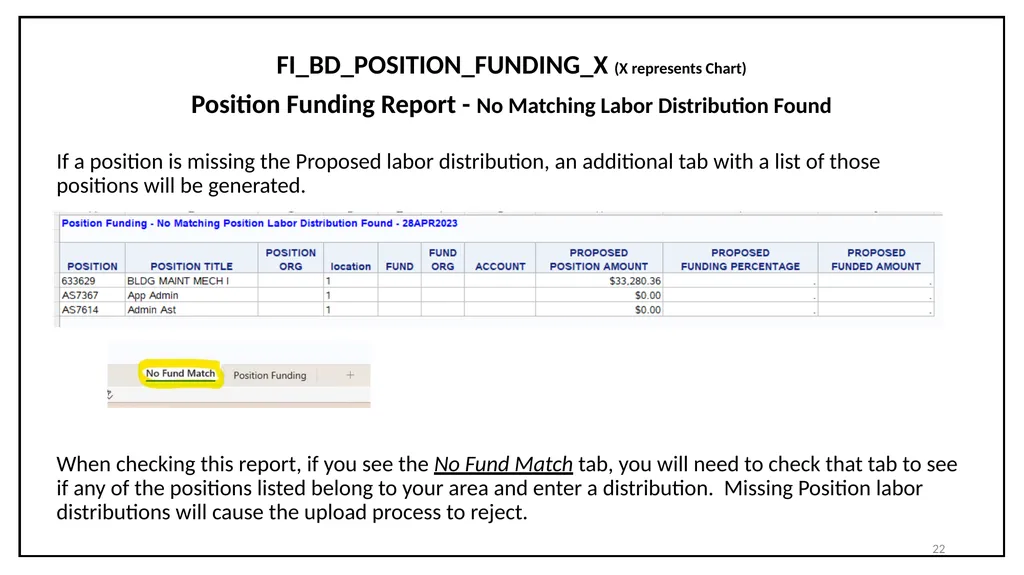This screenshot has height=575, width=1024.
Task: Click the FUND column header
Action: pos(400,259)
